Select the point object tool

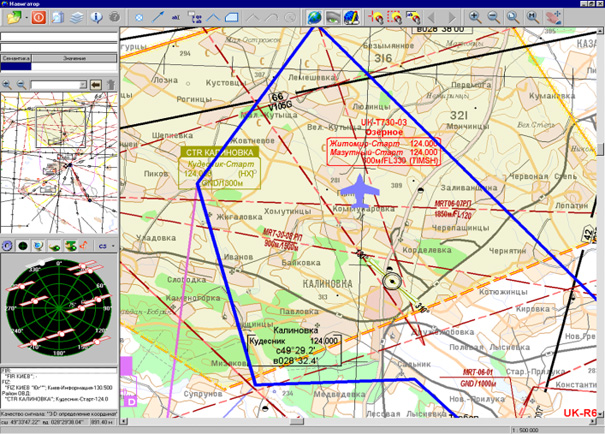tap(139, 18)
